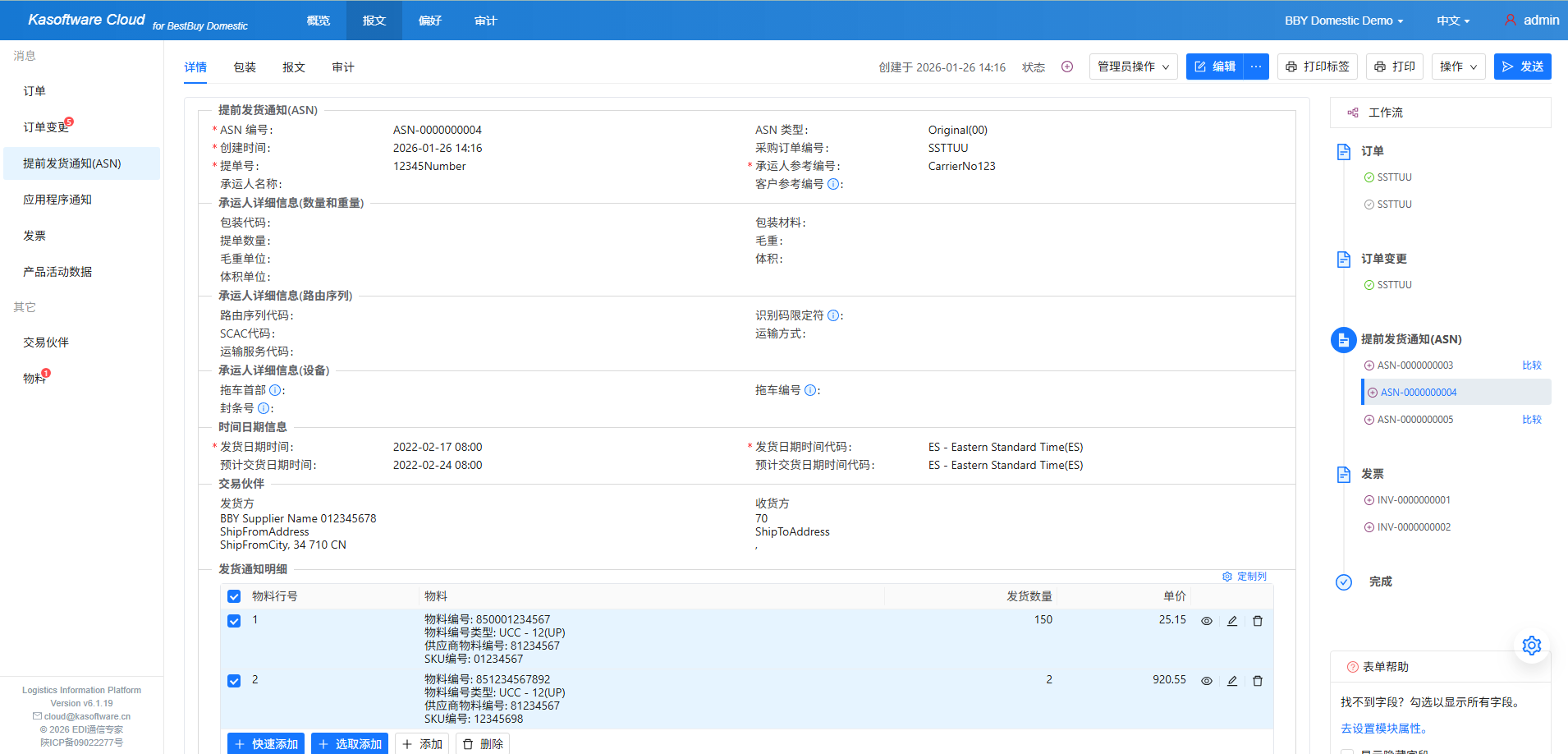The image size is (1568, 754).
Task: Uncheck the checkbox for item line 2
Action: (x=234, y=680)
